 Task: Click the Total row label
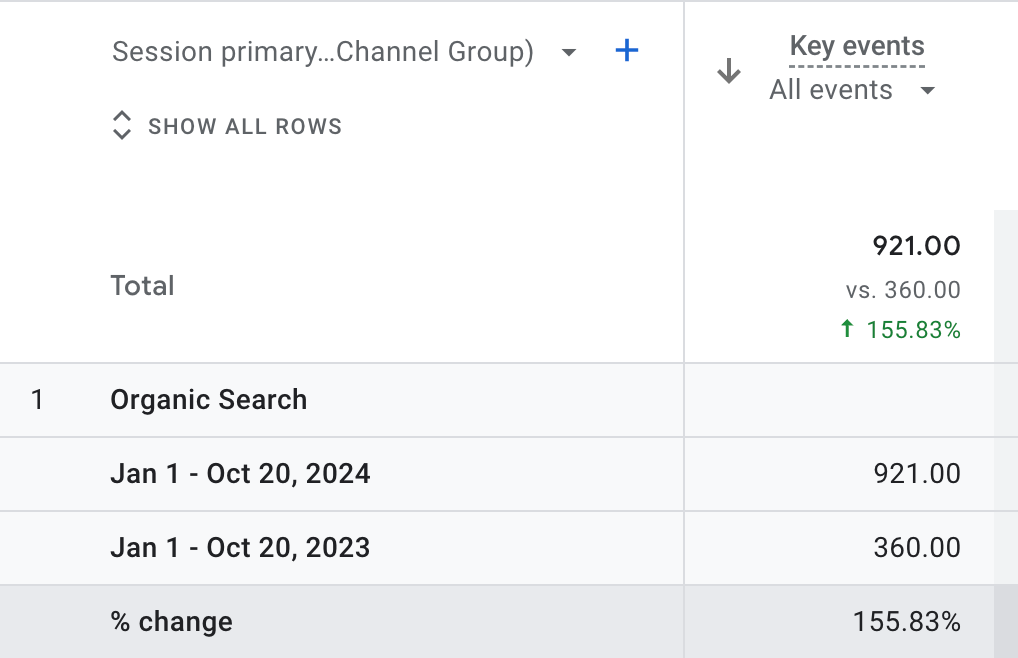click(x=142, y=286)
